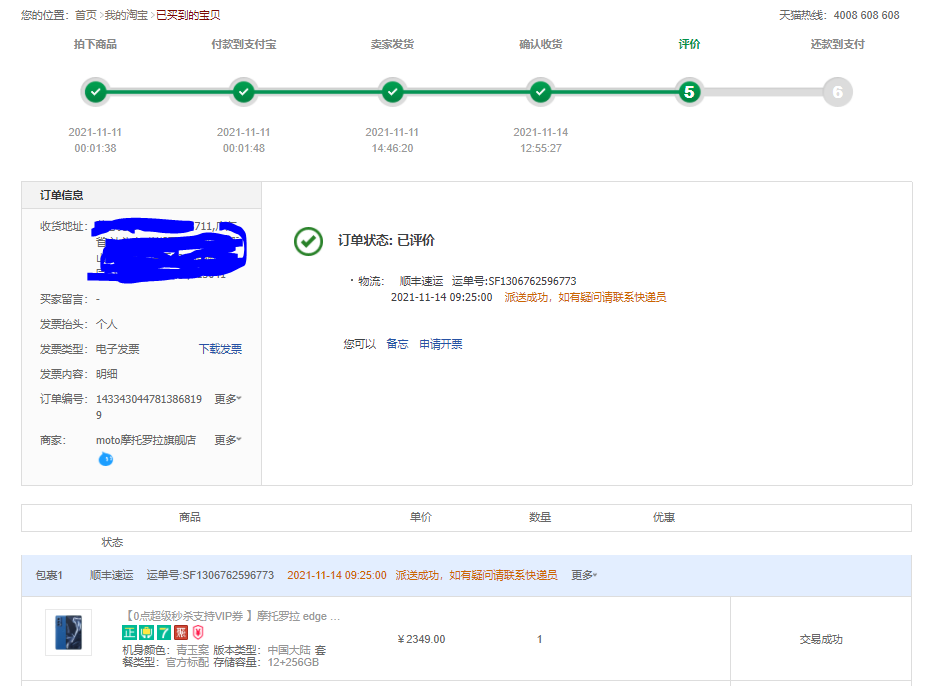
Task: Click the green order status checkmark
Action: coord(308,242)
